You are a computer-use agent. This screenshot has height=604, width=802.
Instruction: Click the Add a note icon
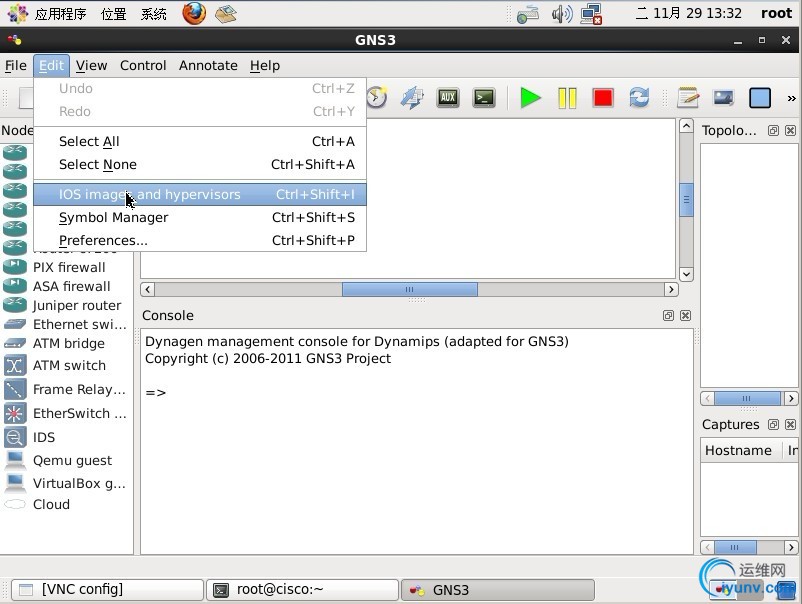(687, 98)
